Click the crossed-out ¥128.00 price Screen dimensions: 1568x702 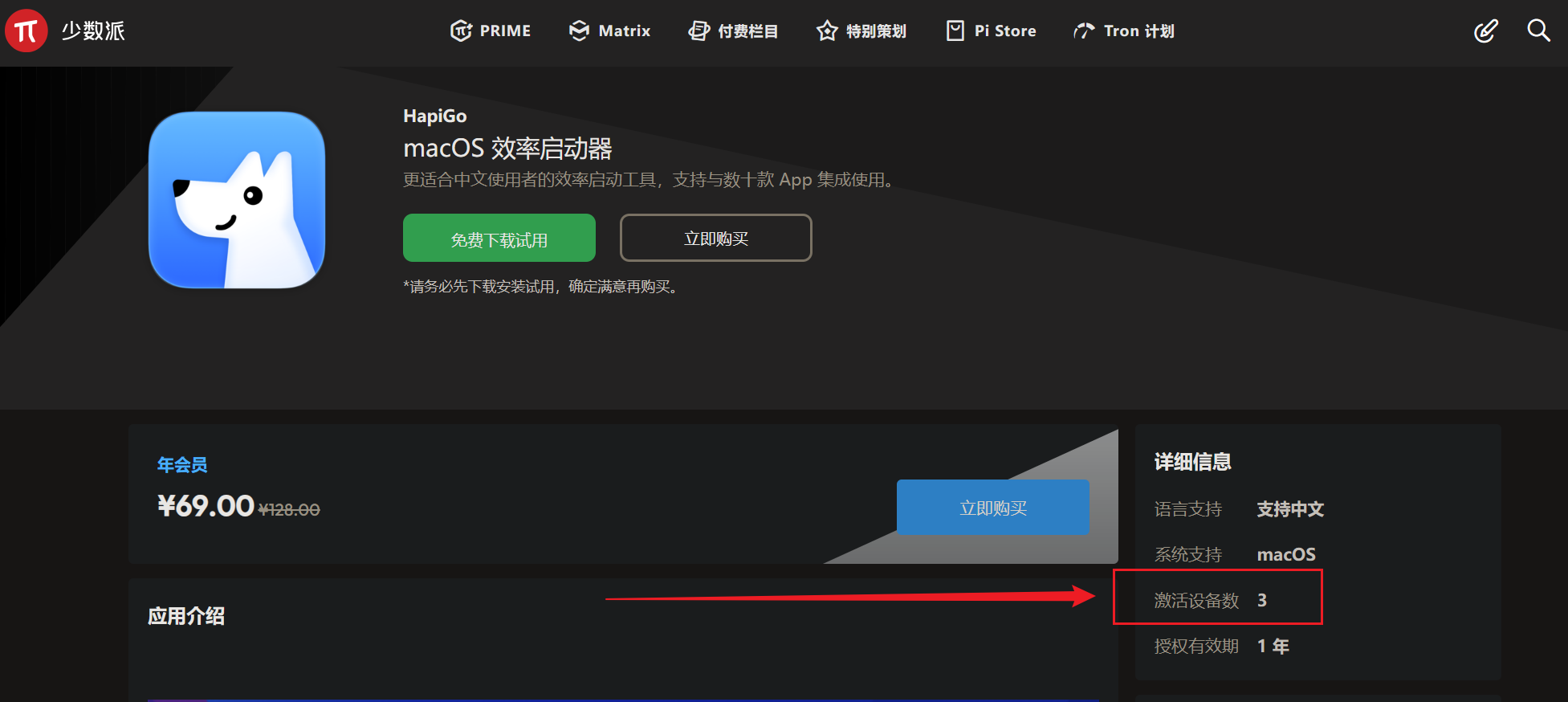(289, 509)
